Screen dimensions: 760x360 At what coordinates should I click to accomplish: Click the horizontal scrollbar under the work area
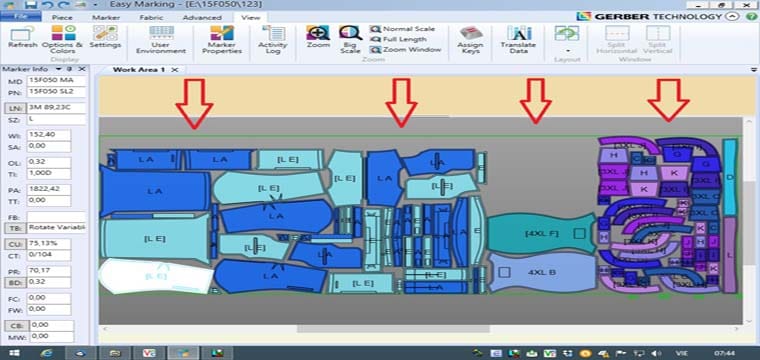point(393,329)
